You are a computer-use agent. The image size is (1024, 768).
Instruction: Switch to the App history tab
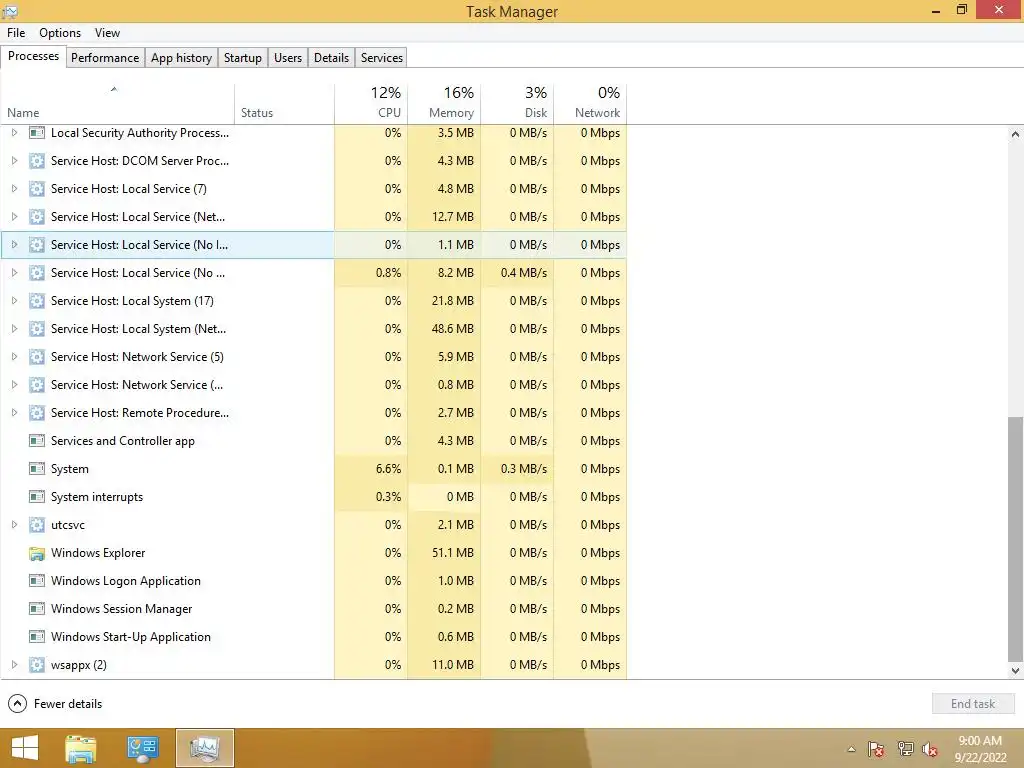(182, 57)
